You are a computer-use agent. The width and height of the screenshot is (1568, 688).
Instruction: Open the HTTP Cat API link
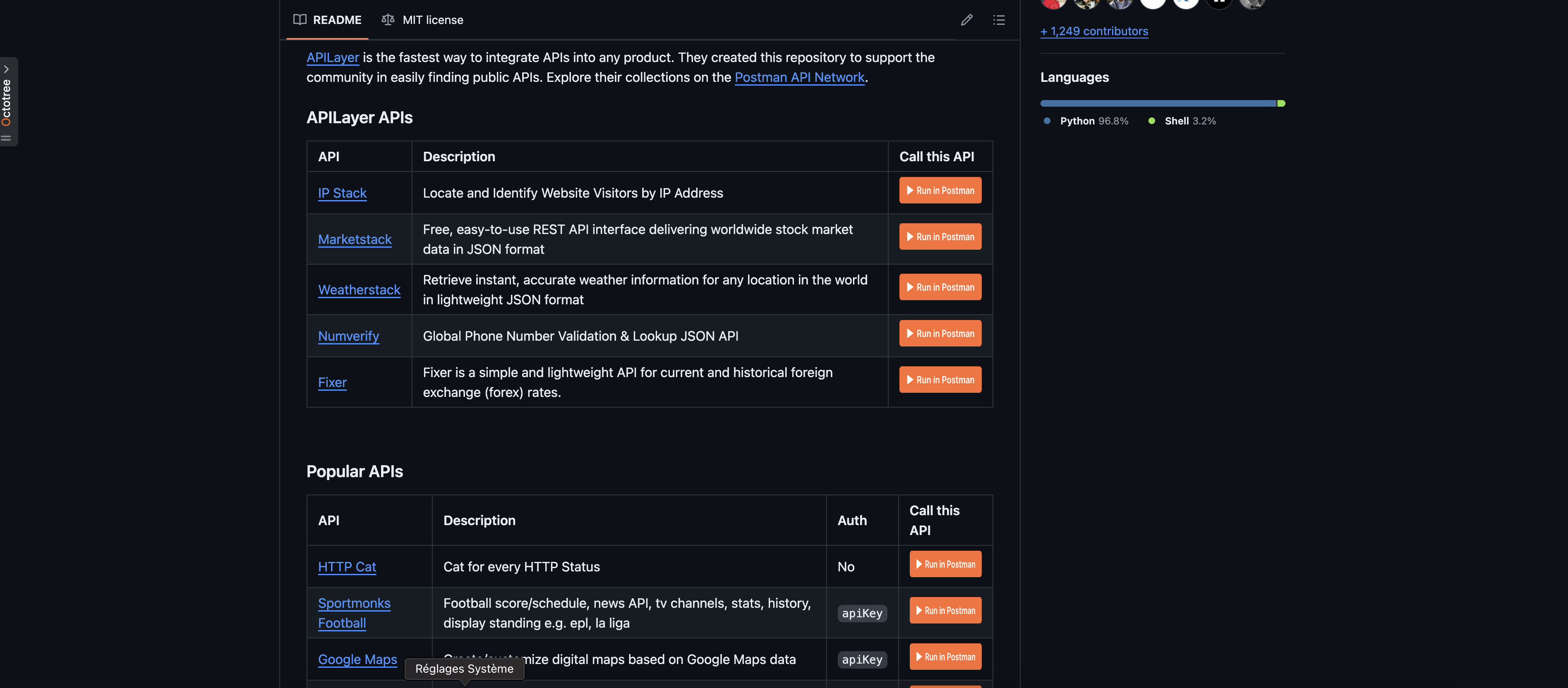tap(346, 566)
